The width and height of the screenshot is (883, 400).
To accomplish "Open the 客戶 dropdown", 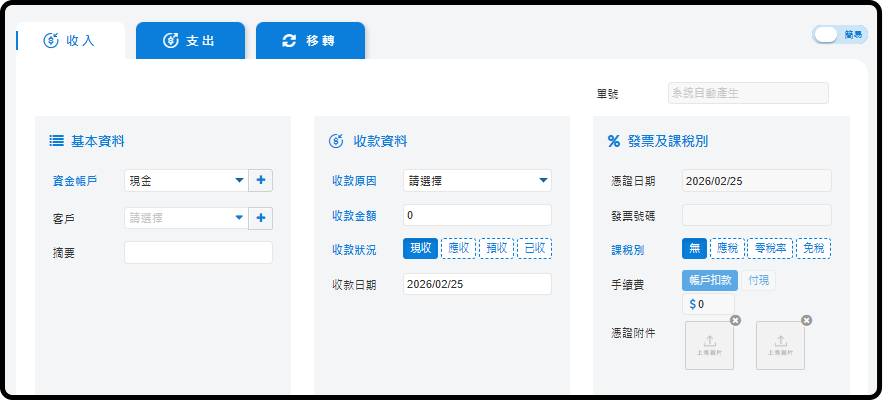I will coord(186,218).
